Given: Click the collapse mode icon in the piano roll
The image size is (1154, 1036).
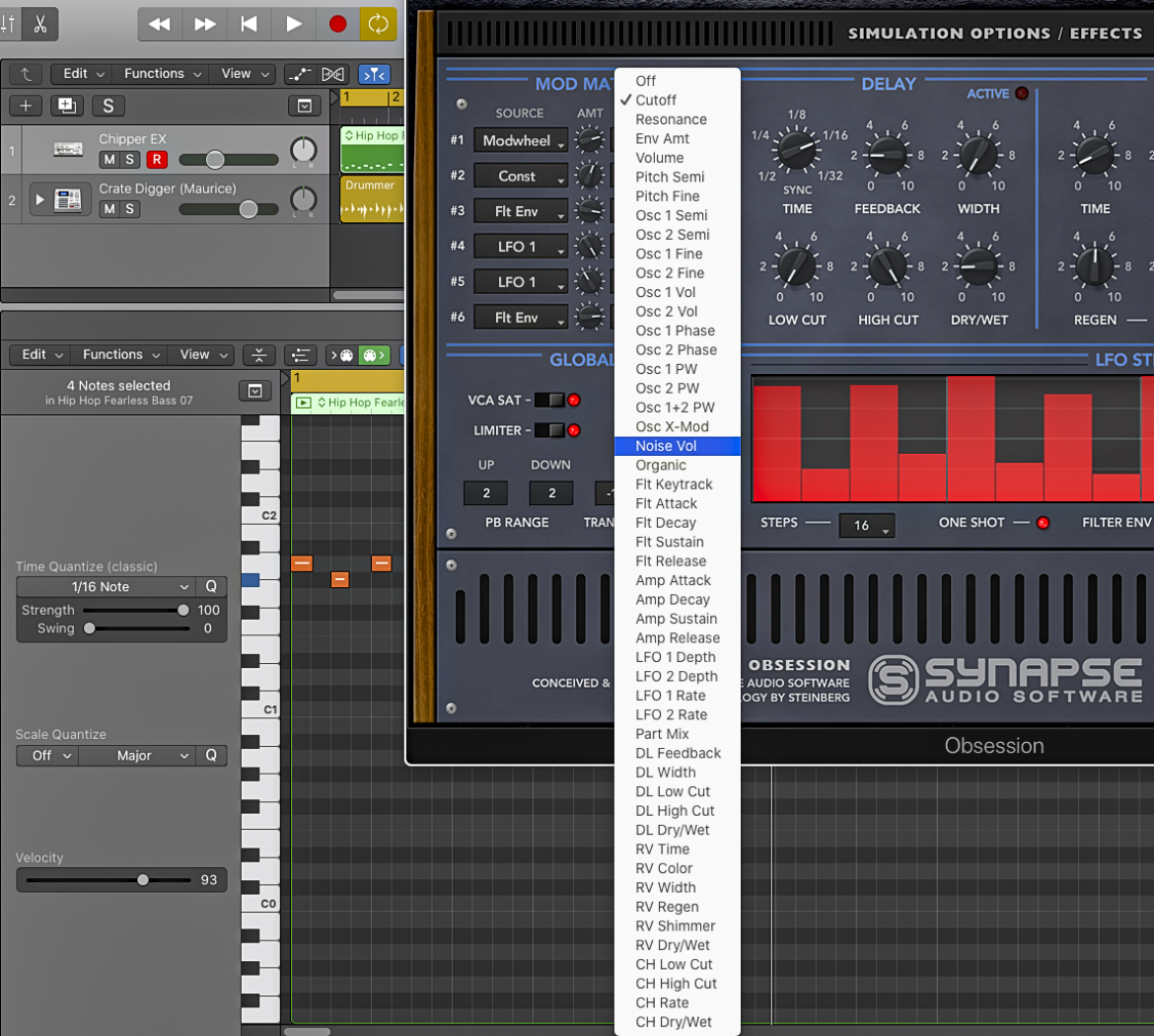Looking at the screenshot, I should pyautogui.click(x=259, y=355).
